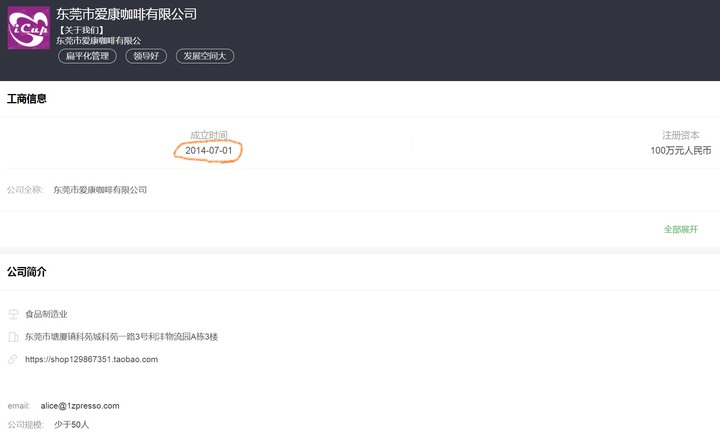
Task: Click the iCup company logo
Action: pos(28,28)
